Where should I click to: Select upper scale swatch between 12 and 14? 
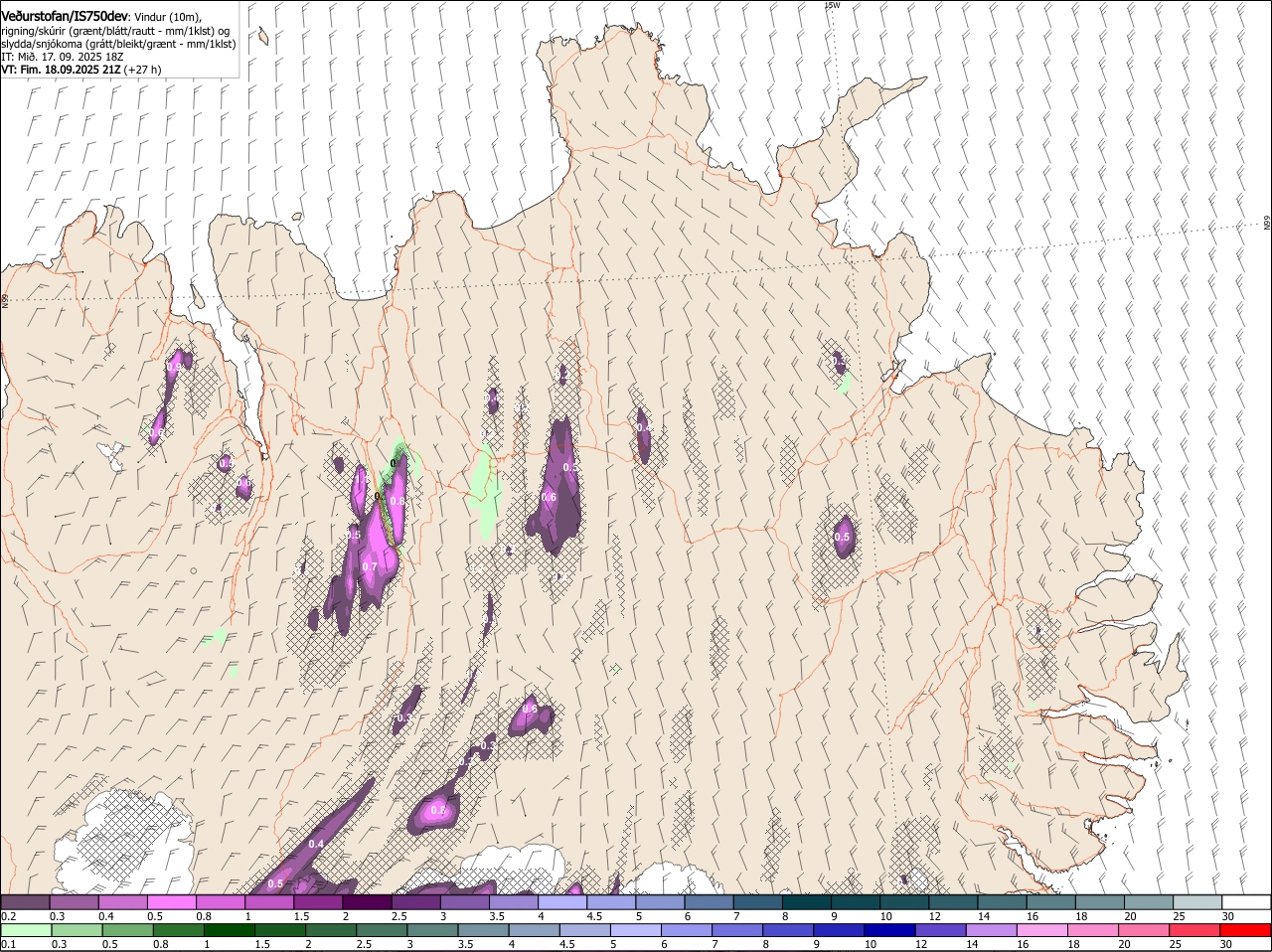953,901
